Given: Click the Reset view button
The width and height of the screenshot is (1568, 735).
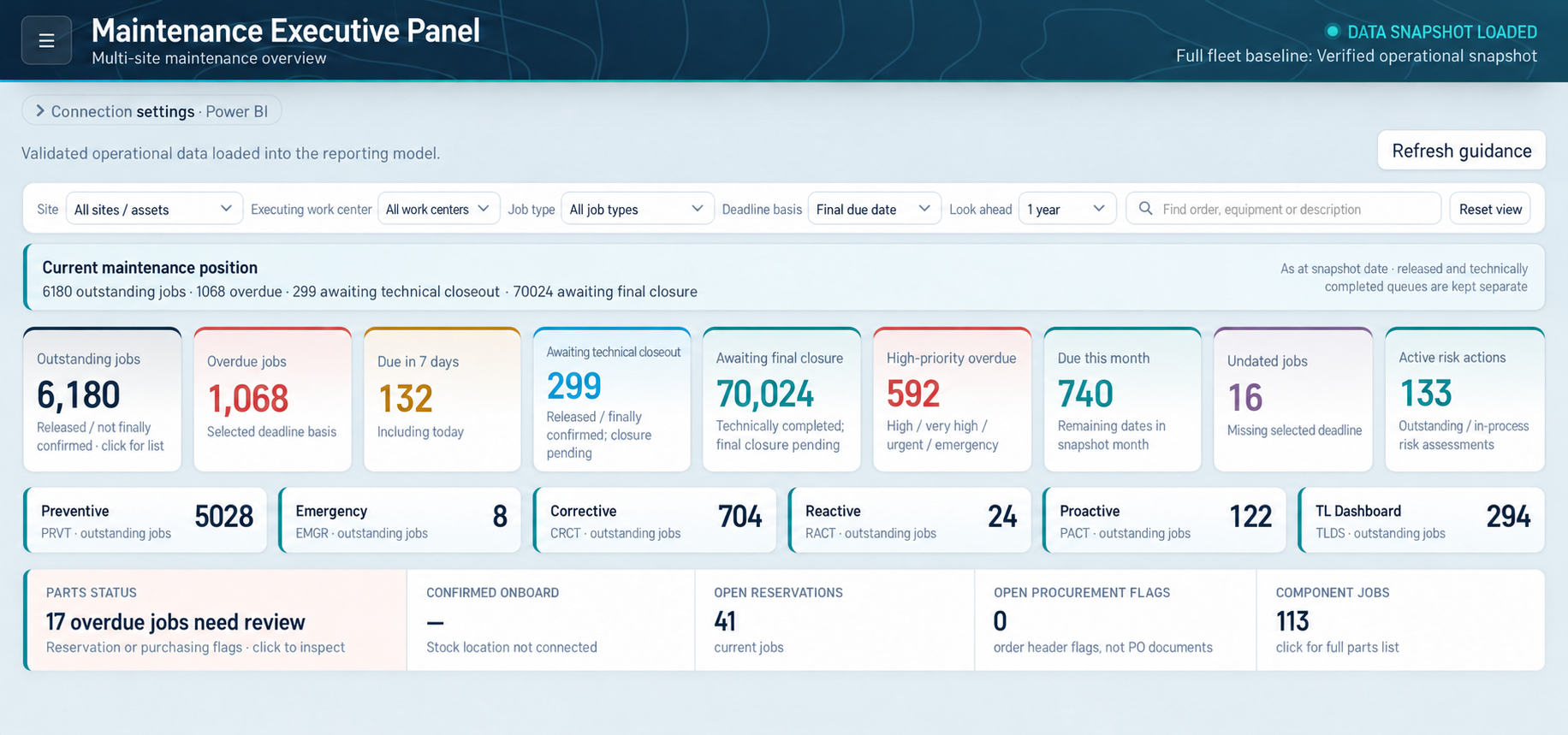Looking at the screenshot, I should click(1490, 209).
